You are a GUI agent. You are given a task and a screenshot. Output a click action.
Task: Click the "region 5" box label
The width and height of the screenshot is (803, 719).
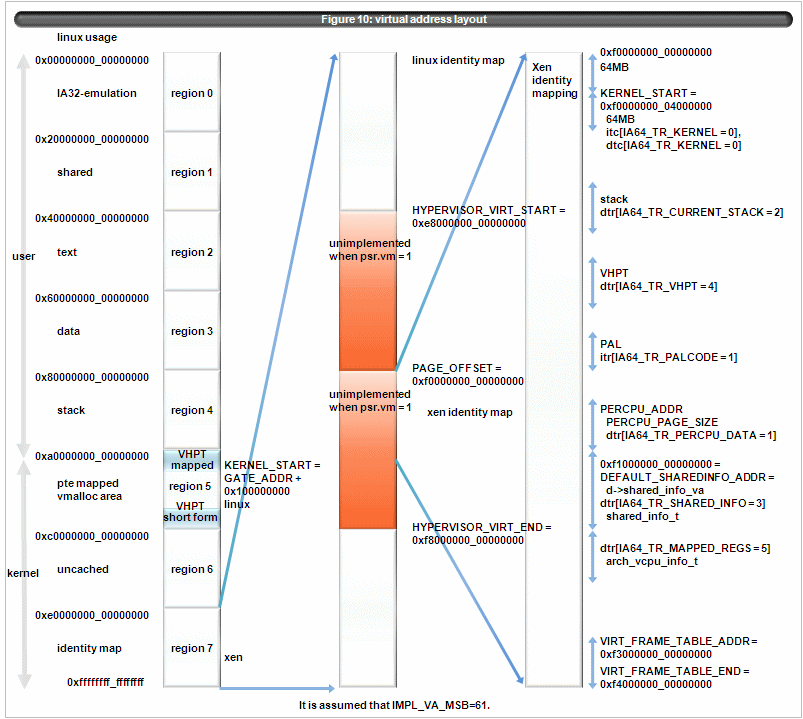coord(190,487)
